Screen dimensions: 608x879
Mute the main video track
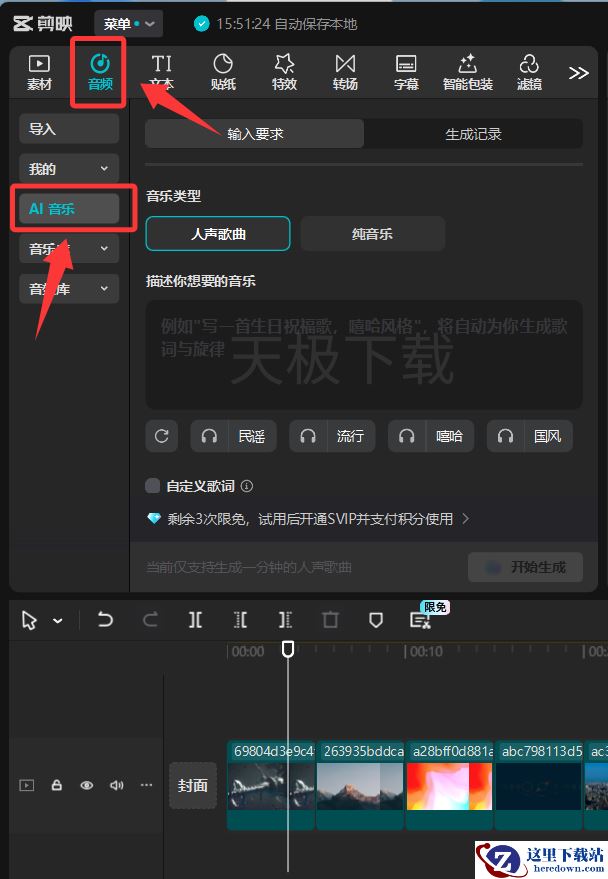(117, 785)
